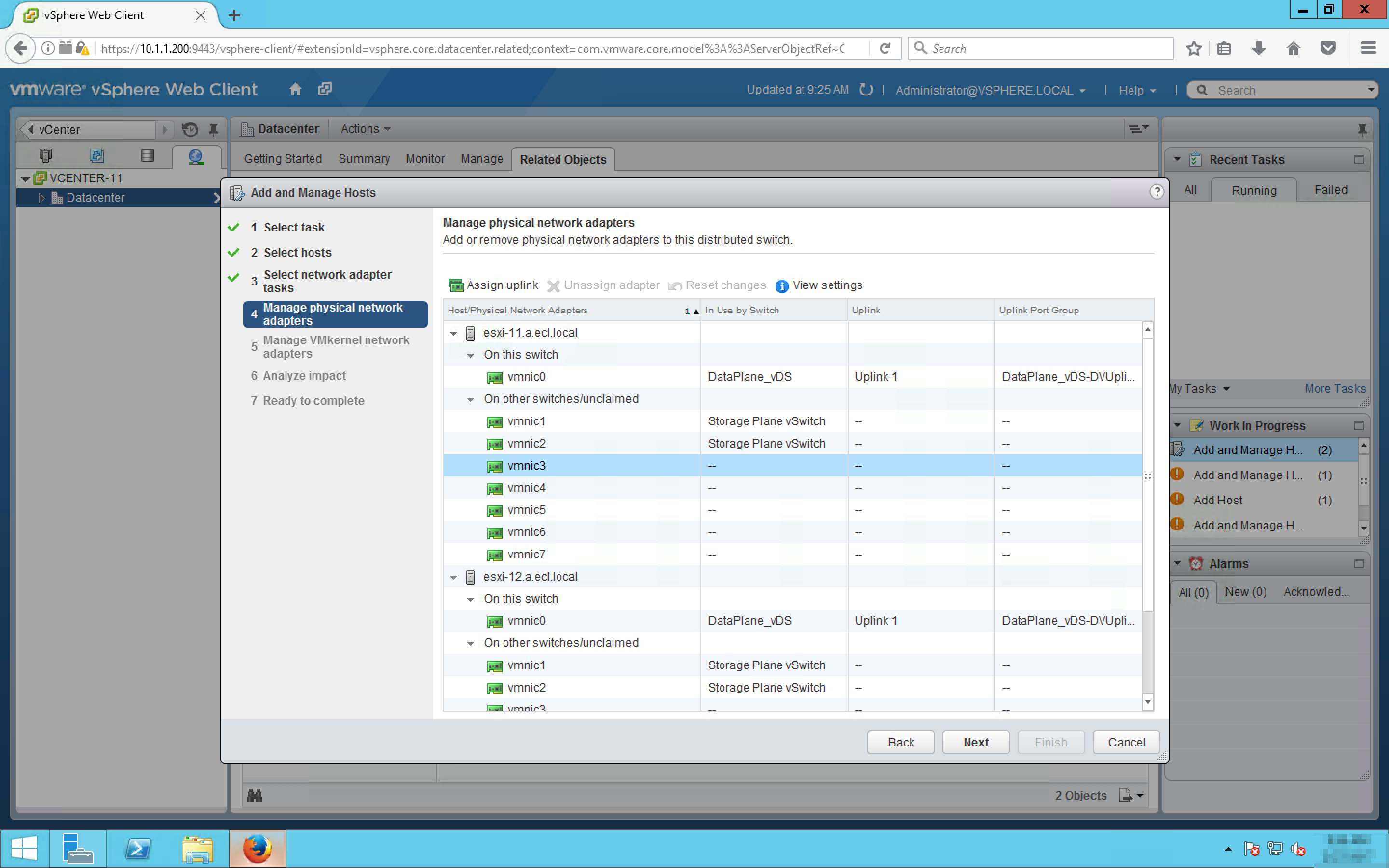Go to vSphere home icon
The image size is (1389, 868).
(x=296, y=90)
